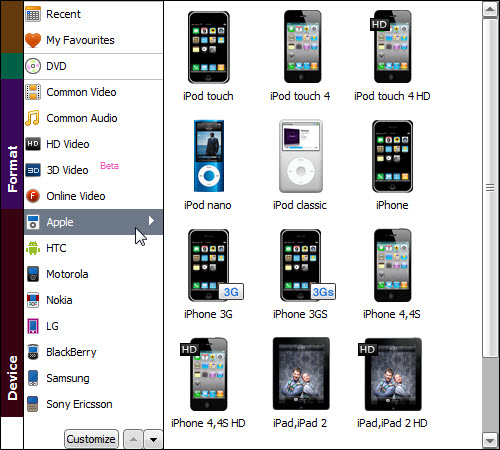Choose the Samsung phone icon
Image resolution: width=500 pixels, height=450 pixels.
(x=33, y=378)
